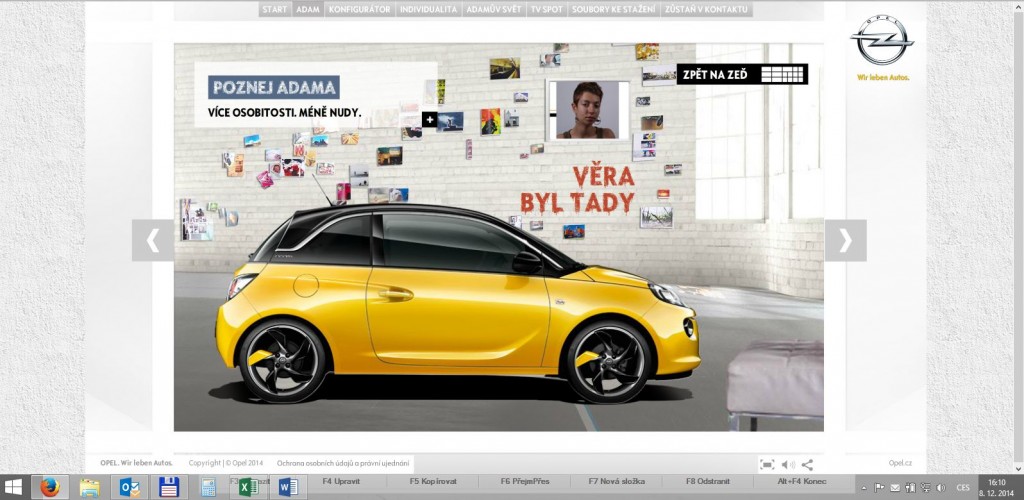Click the yellow Opel Adam car

[457, 304]
